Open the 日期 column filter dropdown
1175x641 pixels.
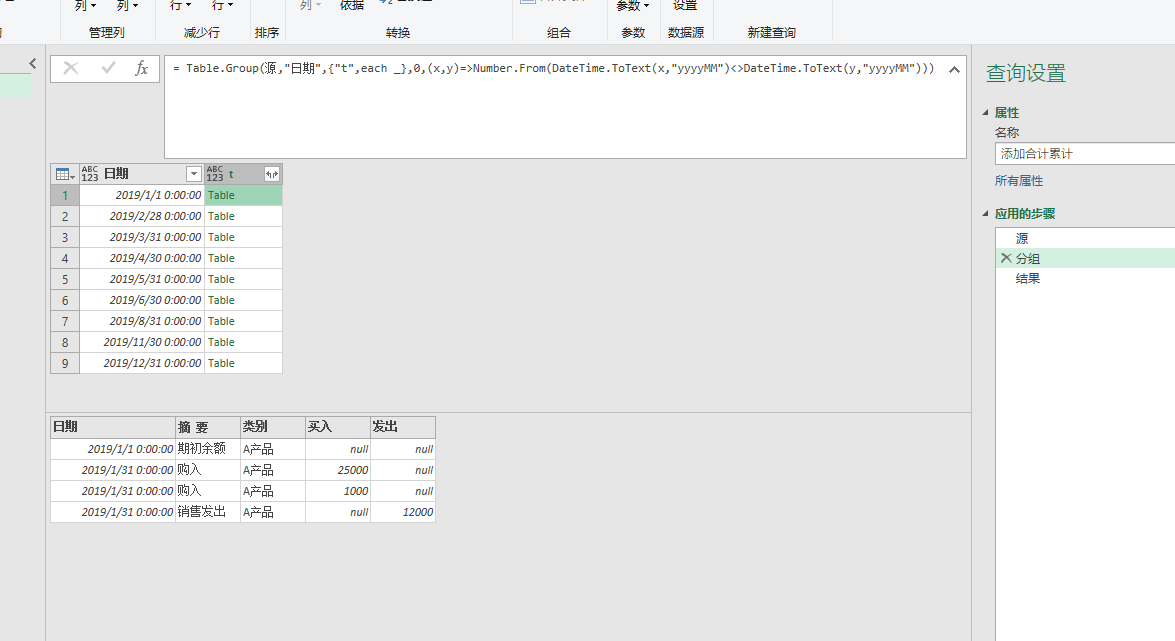[x=193, y=173]
